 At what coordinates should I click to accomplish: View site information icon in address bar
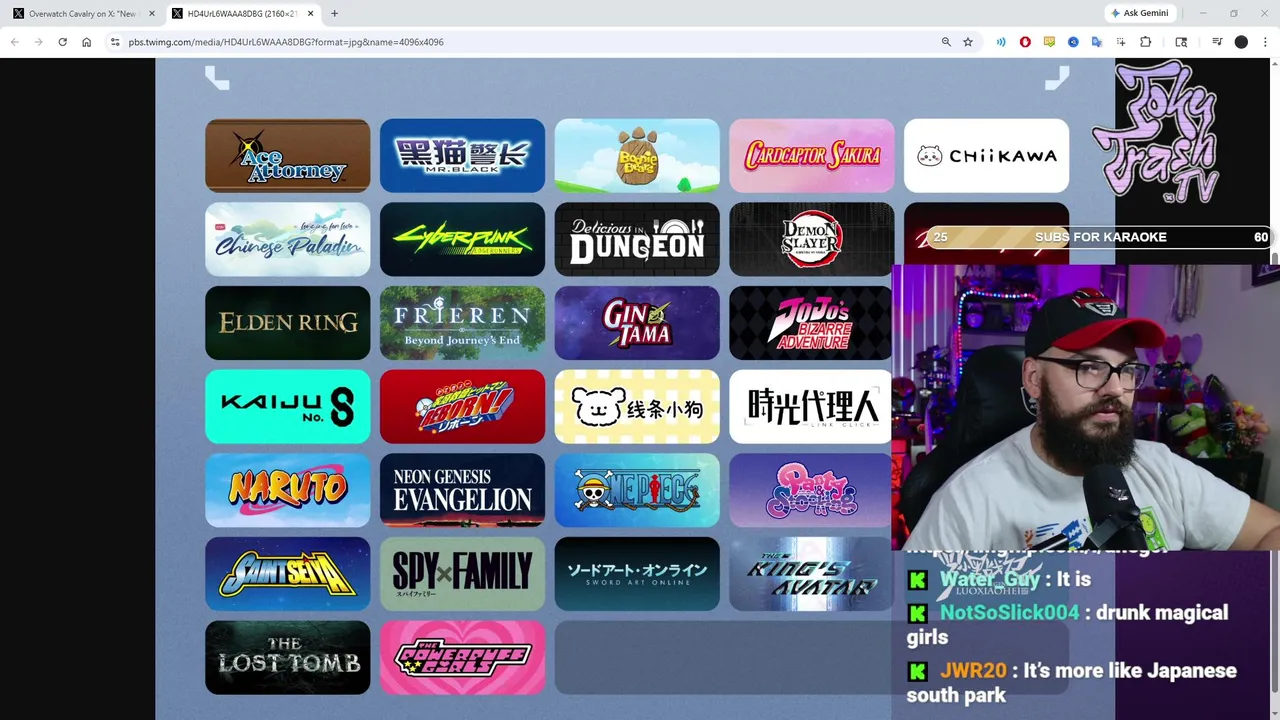[115, 42]
